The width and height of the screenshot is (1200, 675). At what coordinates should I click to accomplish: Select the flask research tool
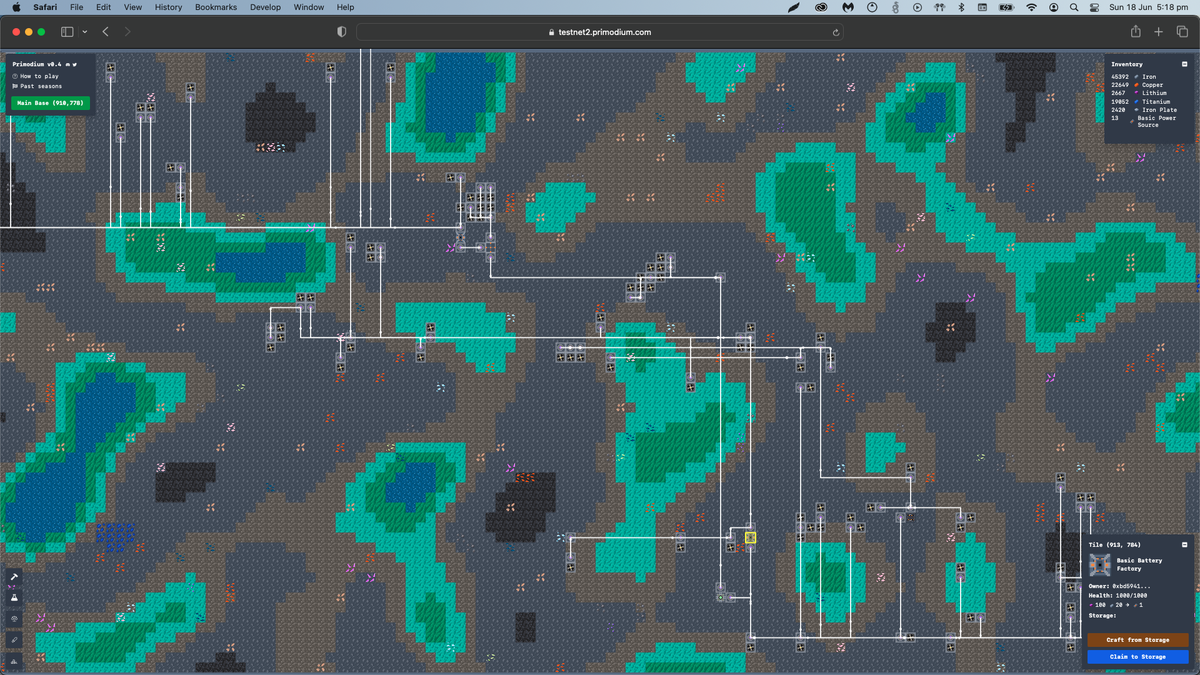[14, 598]
